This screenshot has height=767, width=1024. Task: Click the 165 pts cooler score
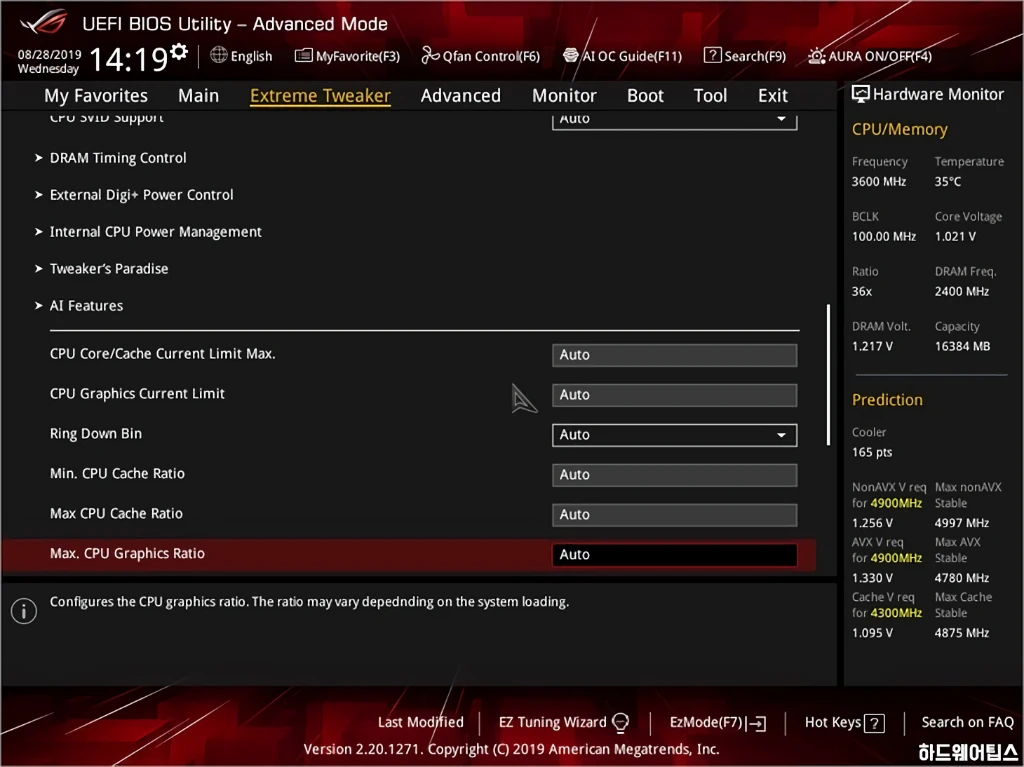[x=872, y=452]
